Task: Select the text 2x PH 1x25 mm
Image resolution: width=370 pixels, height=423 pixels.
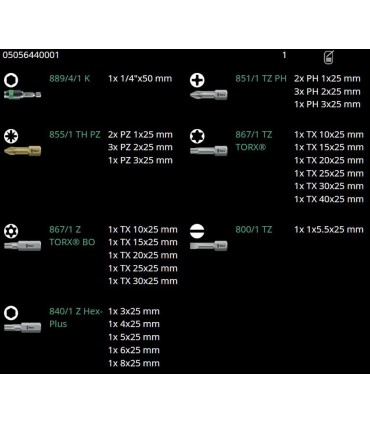Action: (x=327, y=79)
